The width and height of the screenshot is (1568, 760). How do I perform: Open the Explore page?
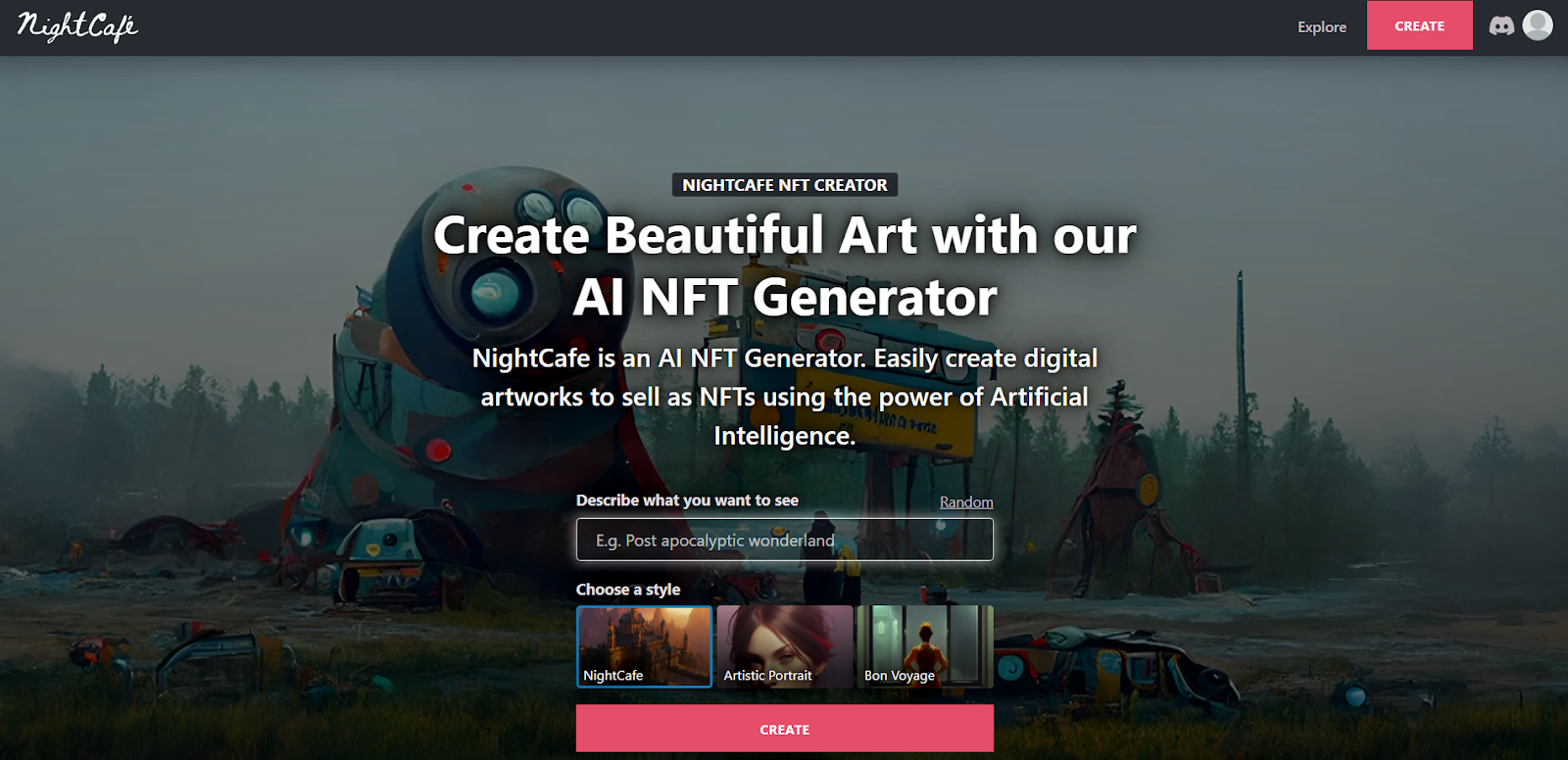(x=1322, y=26)
